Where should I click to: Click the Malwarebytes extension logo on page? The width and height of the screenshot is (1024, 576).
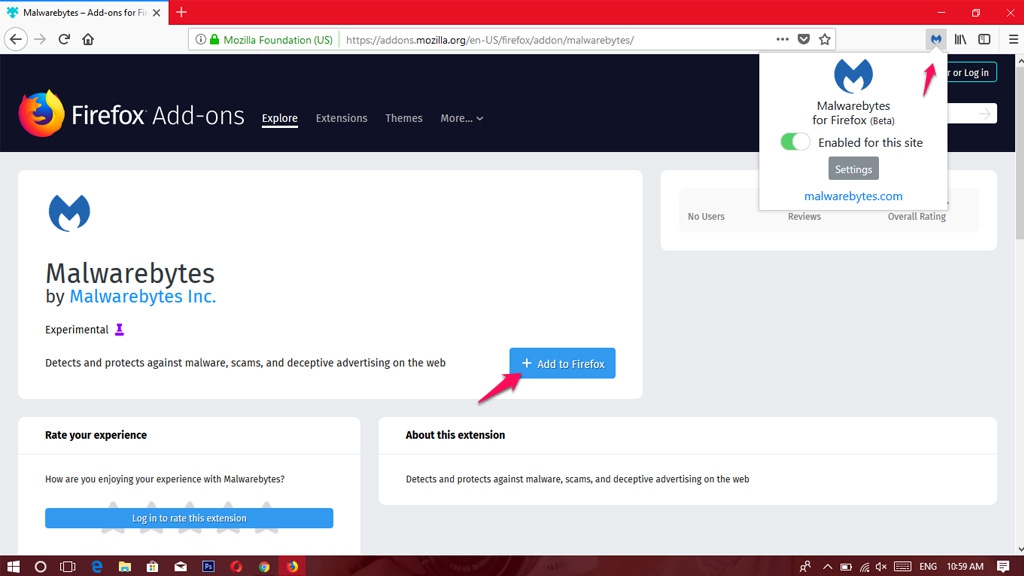(x=69, y=213)
